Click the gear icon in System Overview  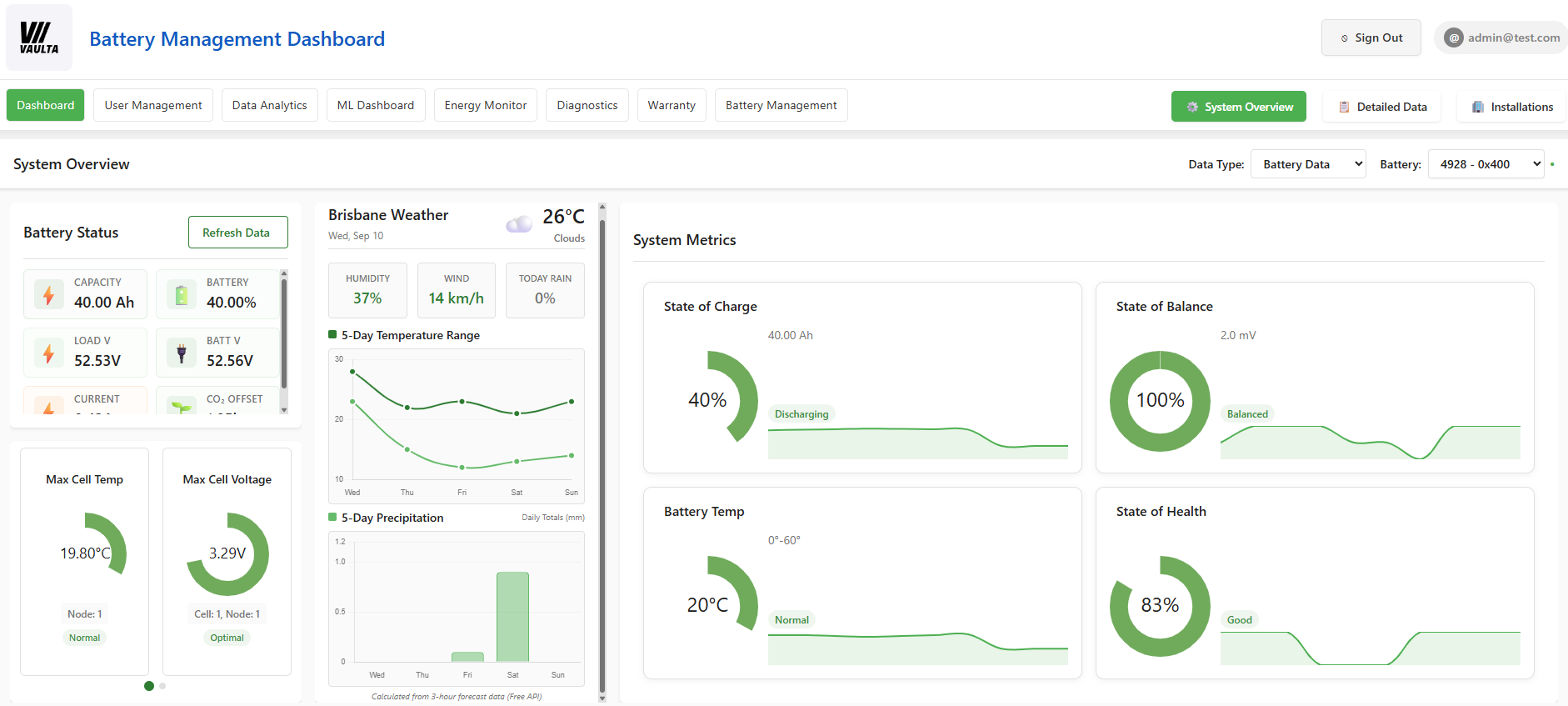point(1192,107)
